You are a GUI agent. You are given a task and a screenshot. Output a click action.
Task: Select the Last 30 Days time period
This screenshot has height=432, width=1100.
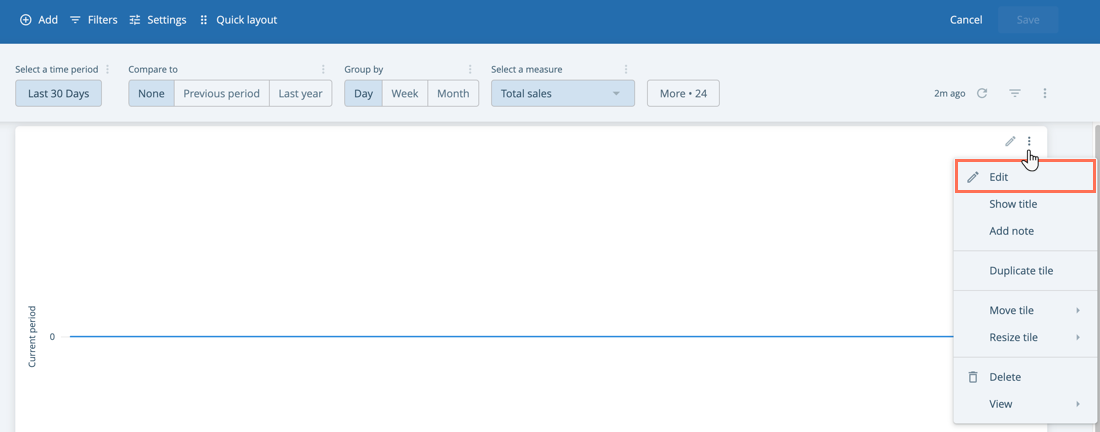pyautogui.click(x=58, y=93)
